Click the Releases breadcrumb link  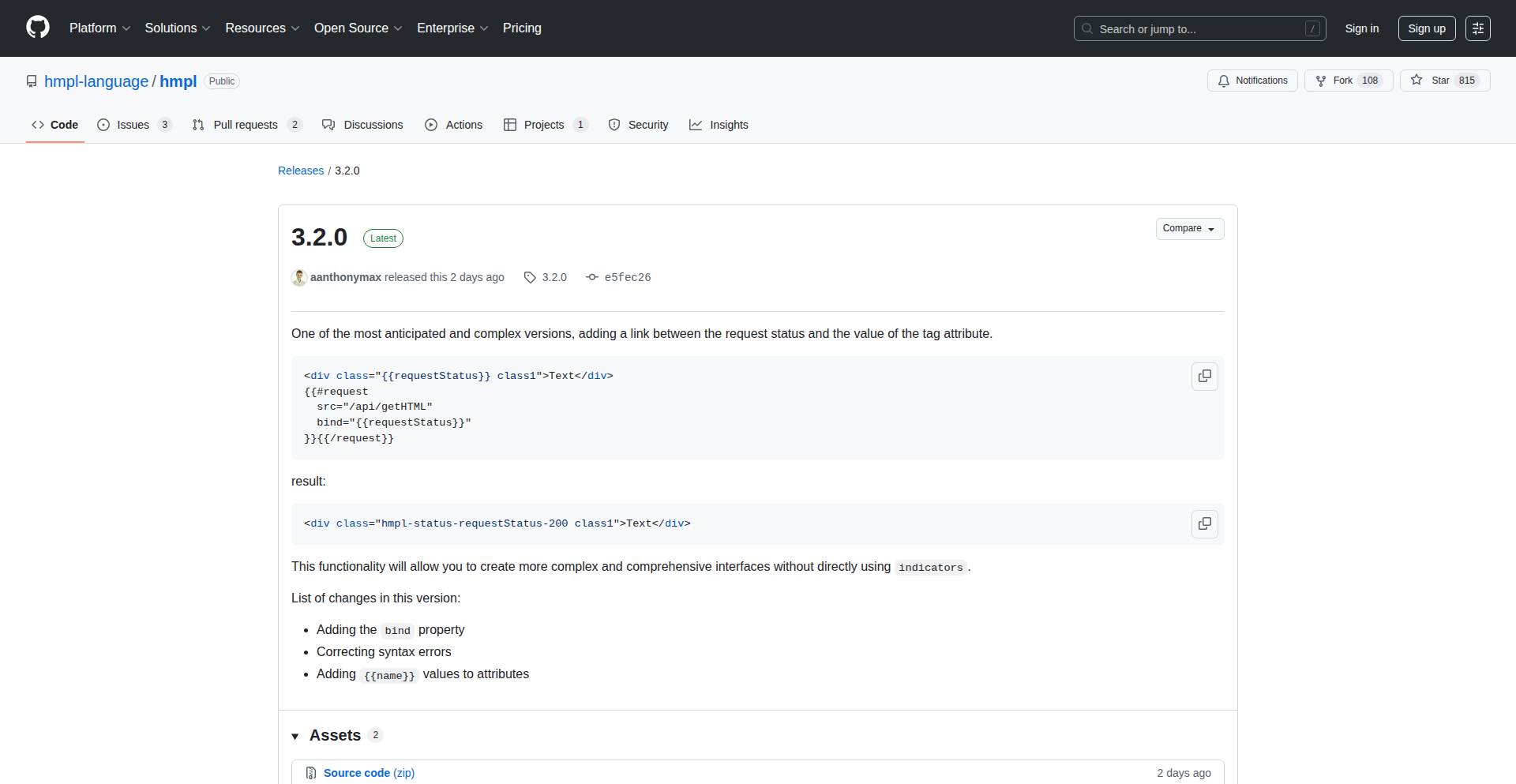[x=301, y=171]
